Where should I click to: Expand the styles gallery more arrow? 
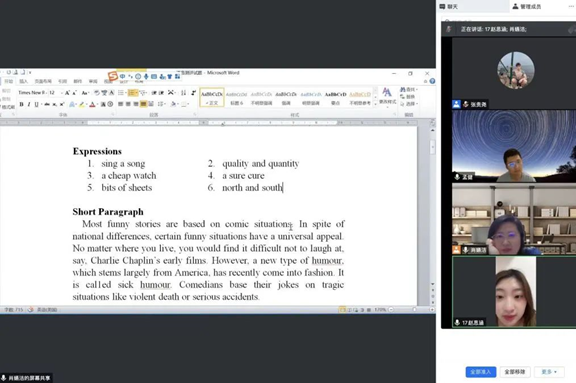[375, 105]
